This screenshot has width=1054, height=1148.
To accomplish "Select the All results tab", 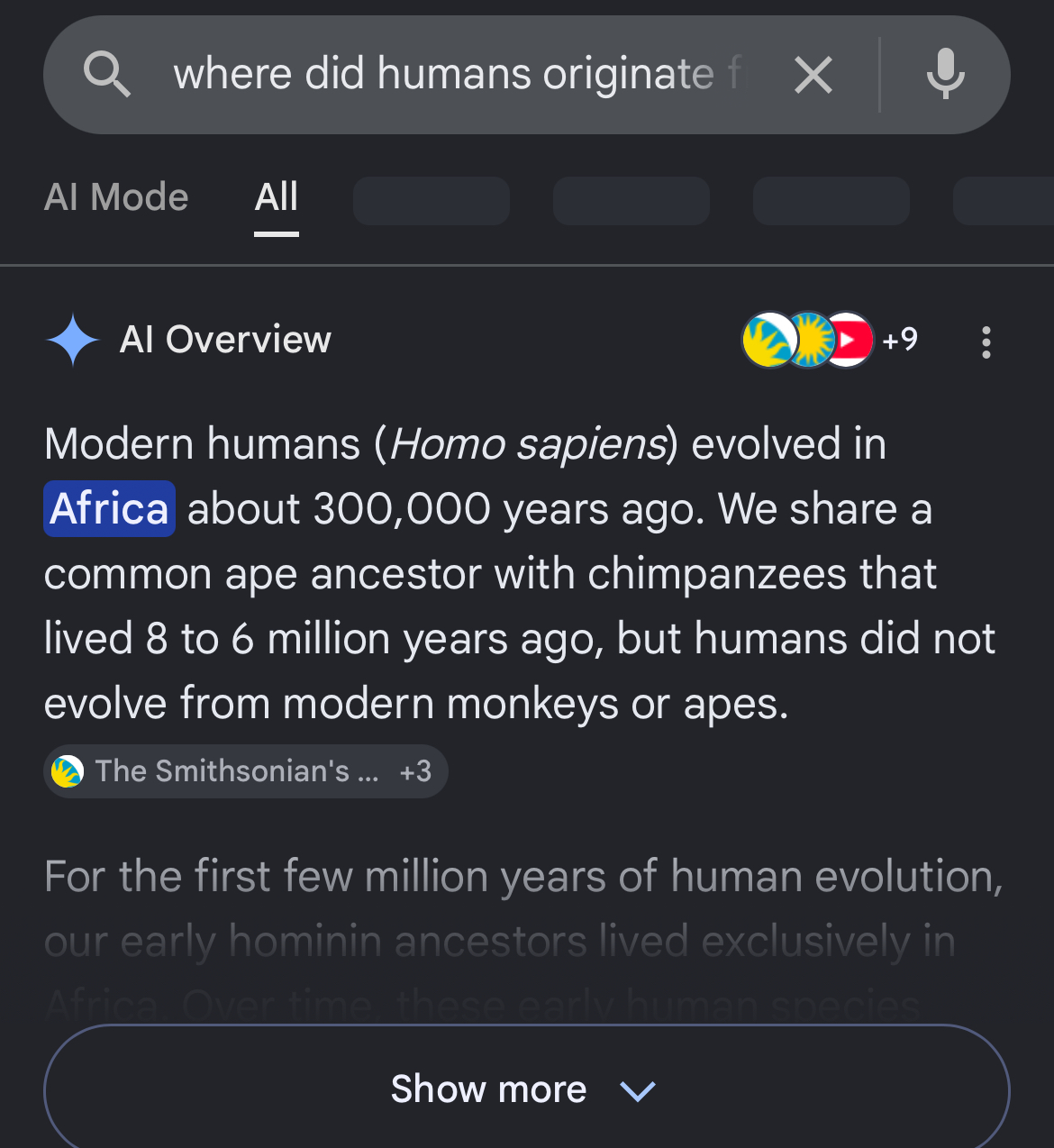I will [x=277, y=197].
